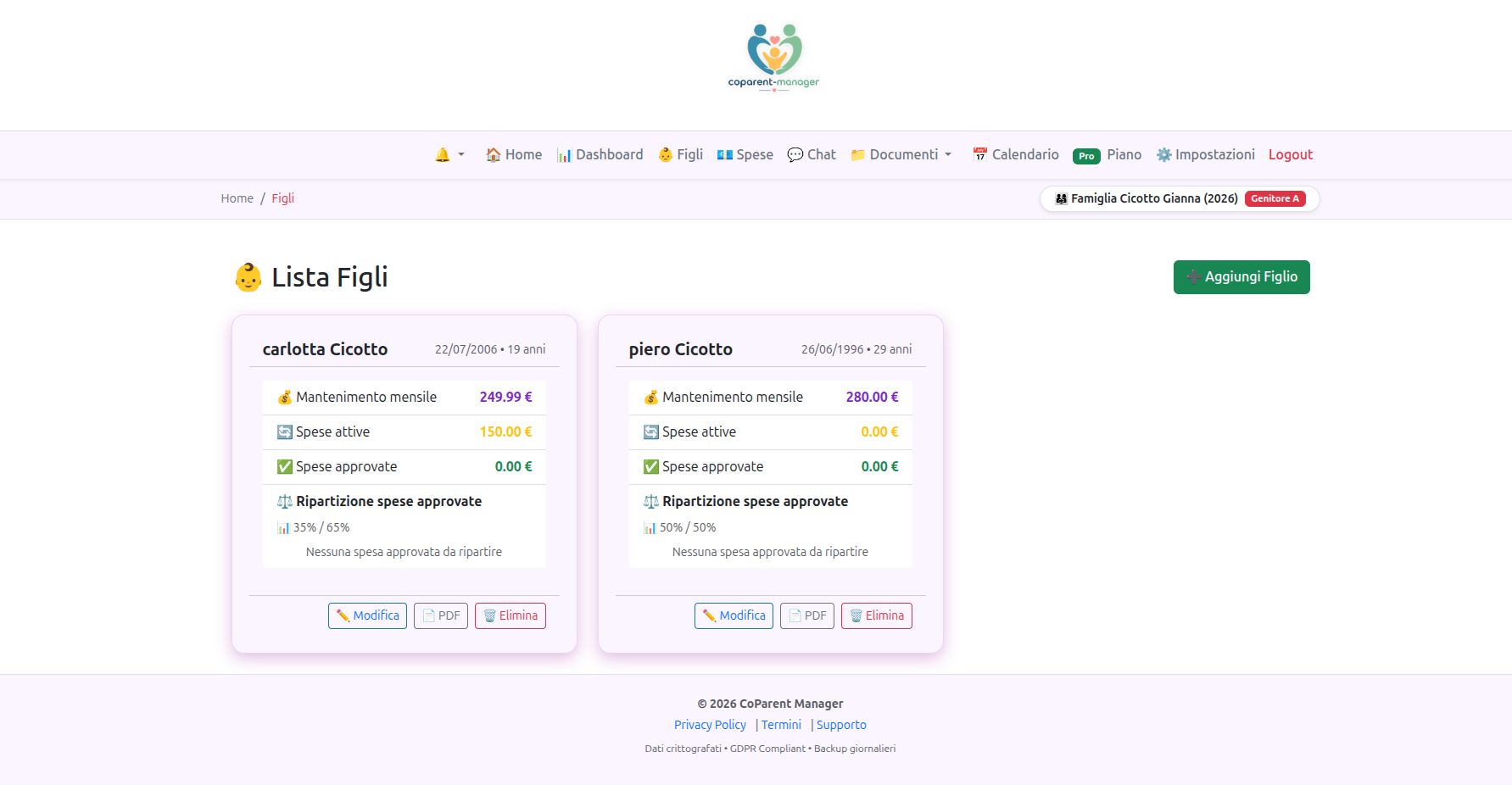Image resolution: width=1512 pixels, height=785 pixels.
Task: Open the Pro Piano page
Action: (x=1107, y=155)
